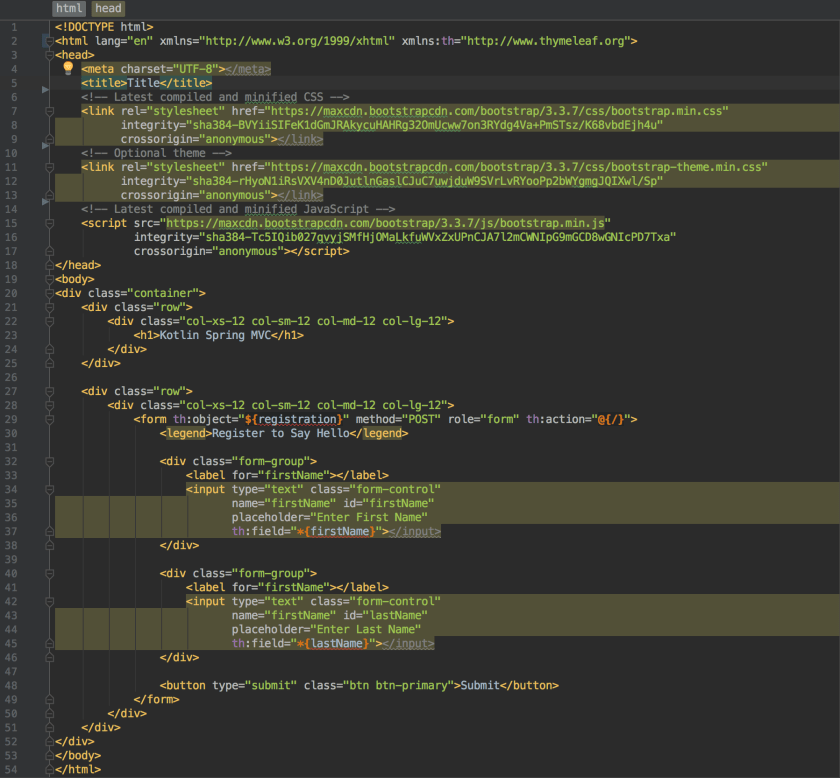Click fold-end marker at closing </head> tag
This screenshot has width=840, height=778.
(x=47, y=265)
